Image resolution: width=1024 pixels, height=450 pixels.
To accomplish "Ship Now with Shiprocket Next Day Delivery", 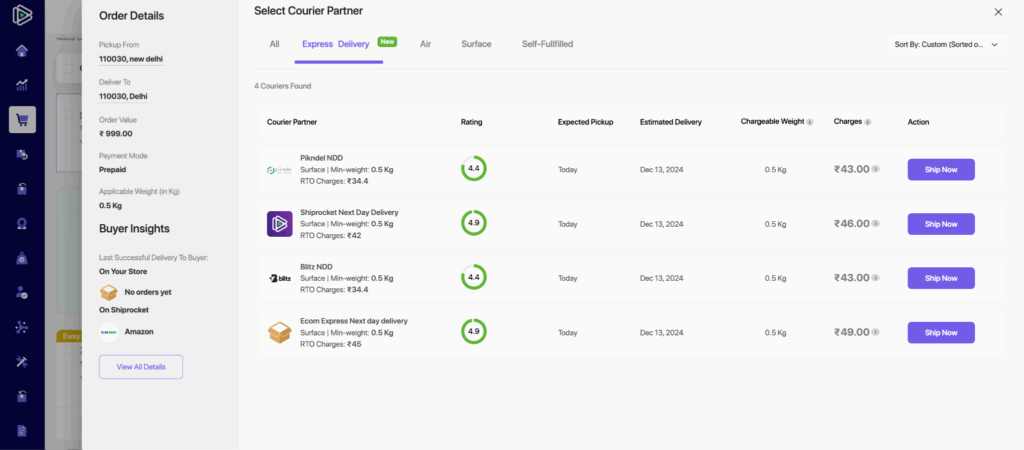I will [940, 224].
